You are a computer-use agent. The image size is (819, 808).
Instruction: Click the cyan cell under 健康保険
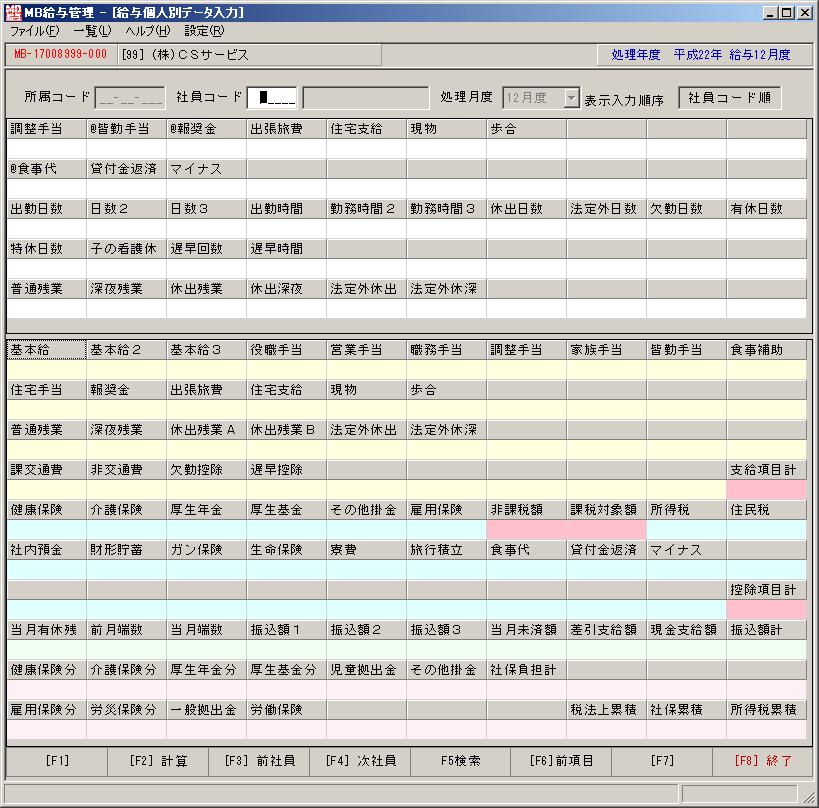click(x=46, y=530)
